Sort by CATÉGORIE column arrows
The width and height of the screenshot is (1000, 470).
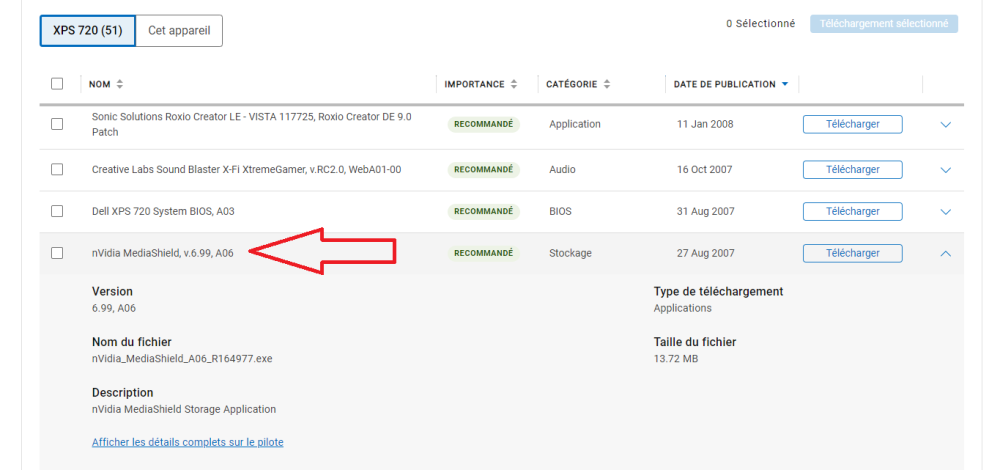607,84
